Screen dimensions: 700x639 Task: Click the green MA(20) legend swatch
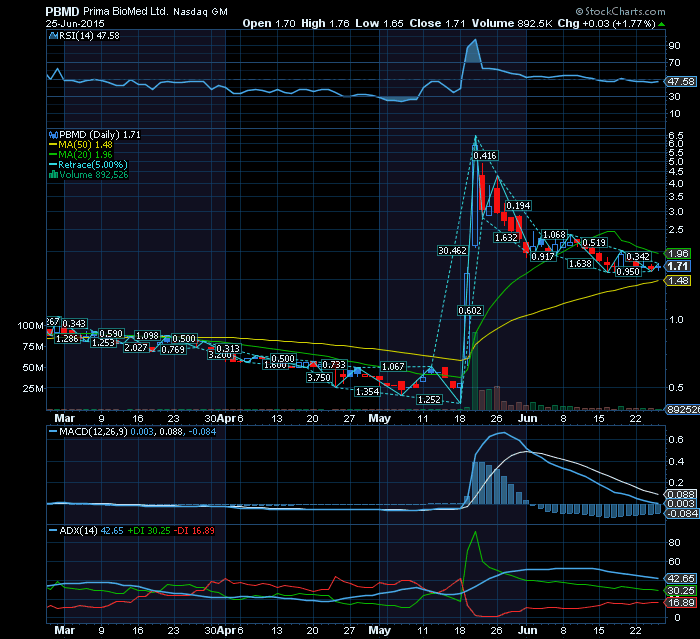click(53, 155)
